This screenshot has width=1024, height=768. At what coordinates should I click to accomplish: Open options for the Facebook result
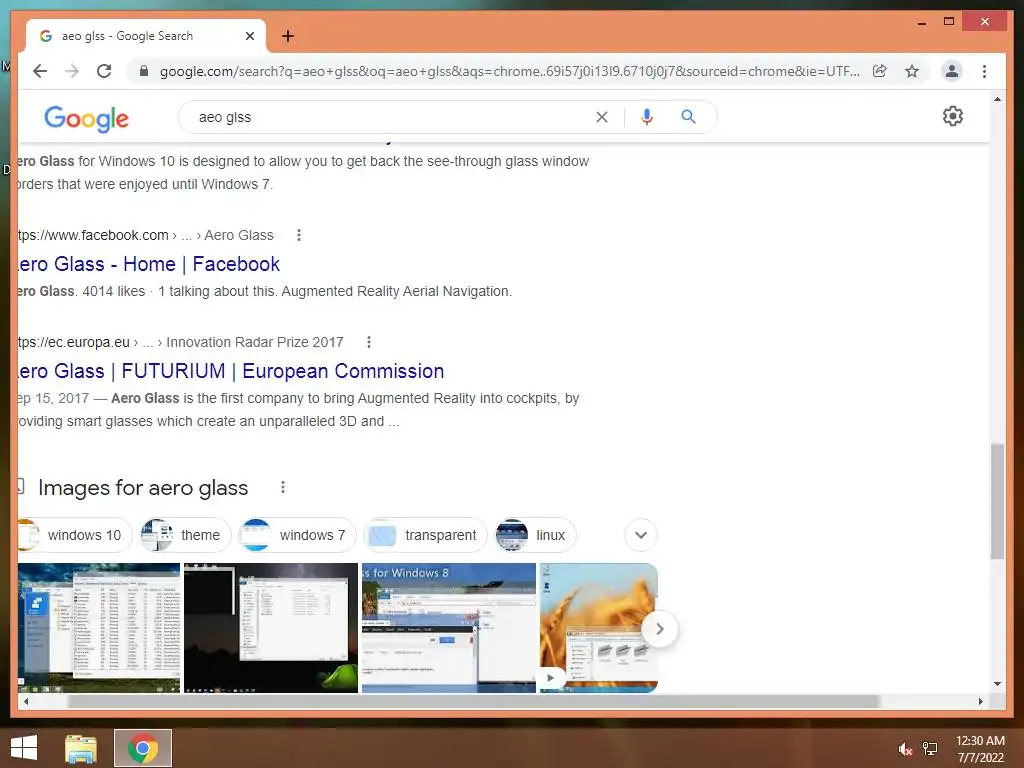pyautogui.click(x=299, y=235)
